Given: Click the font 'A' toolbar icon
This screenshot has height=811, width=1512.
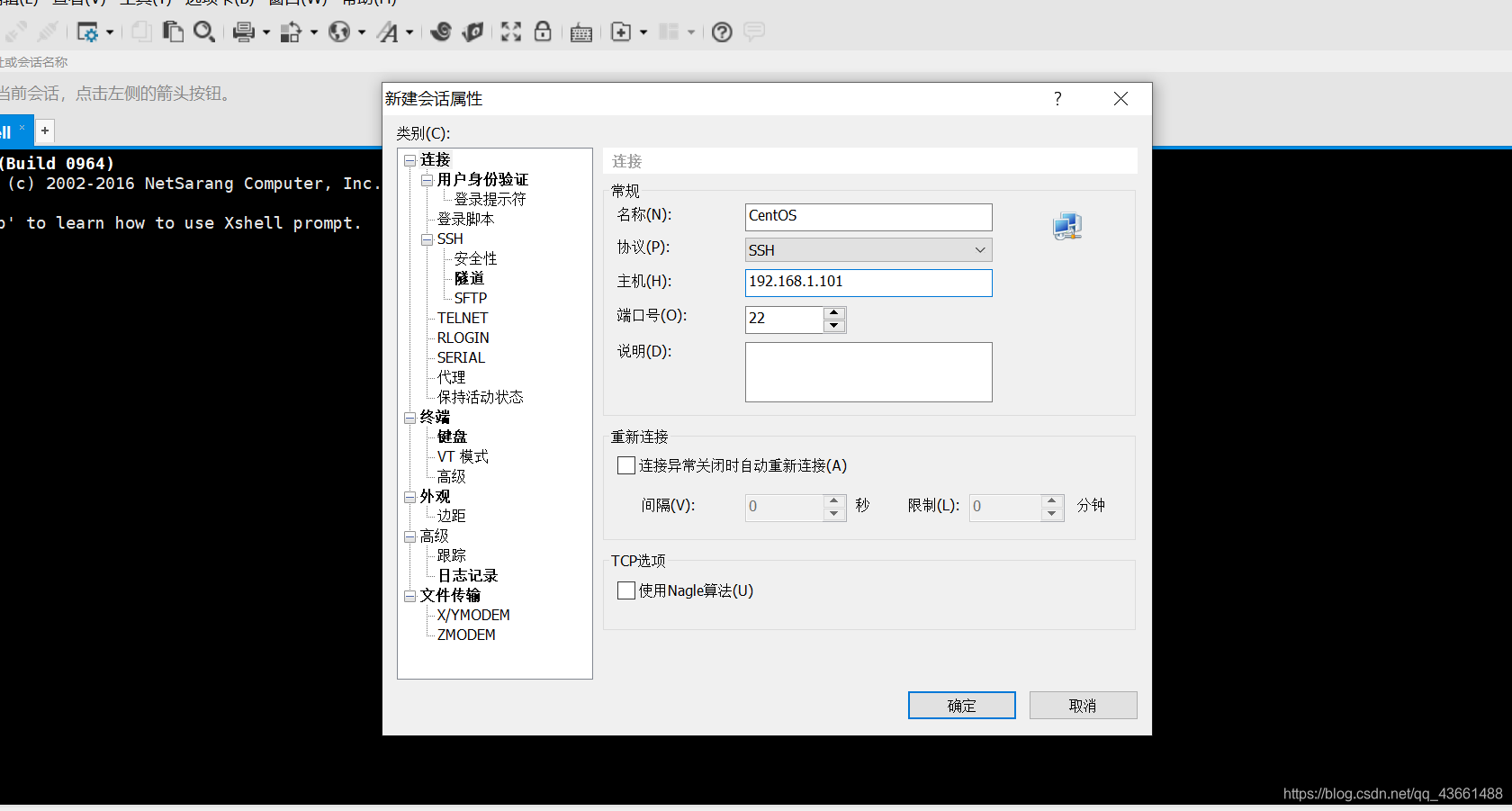Looking at the screenshot, I should (388, 32).
